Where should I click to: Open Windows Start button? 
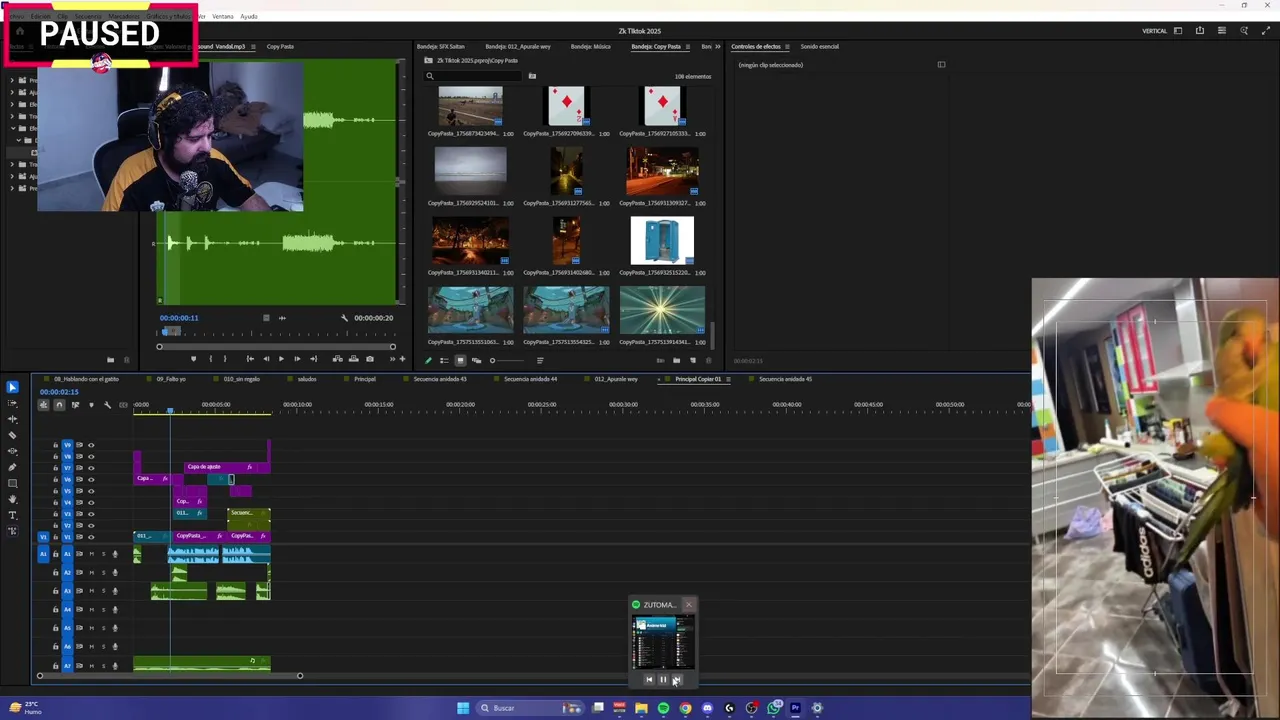[x=463, y=708]
